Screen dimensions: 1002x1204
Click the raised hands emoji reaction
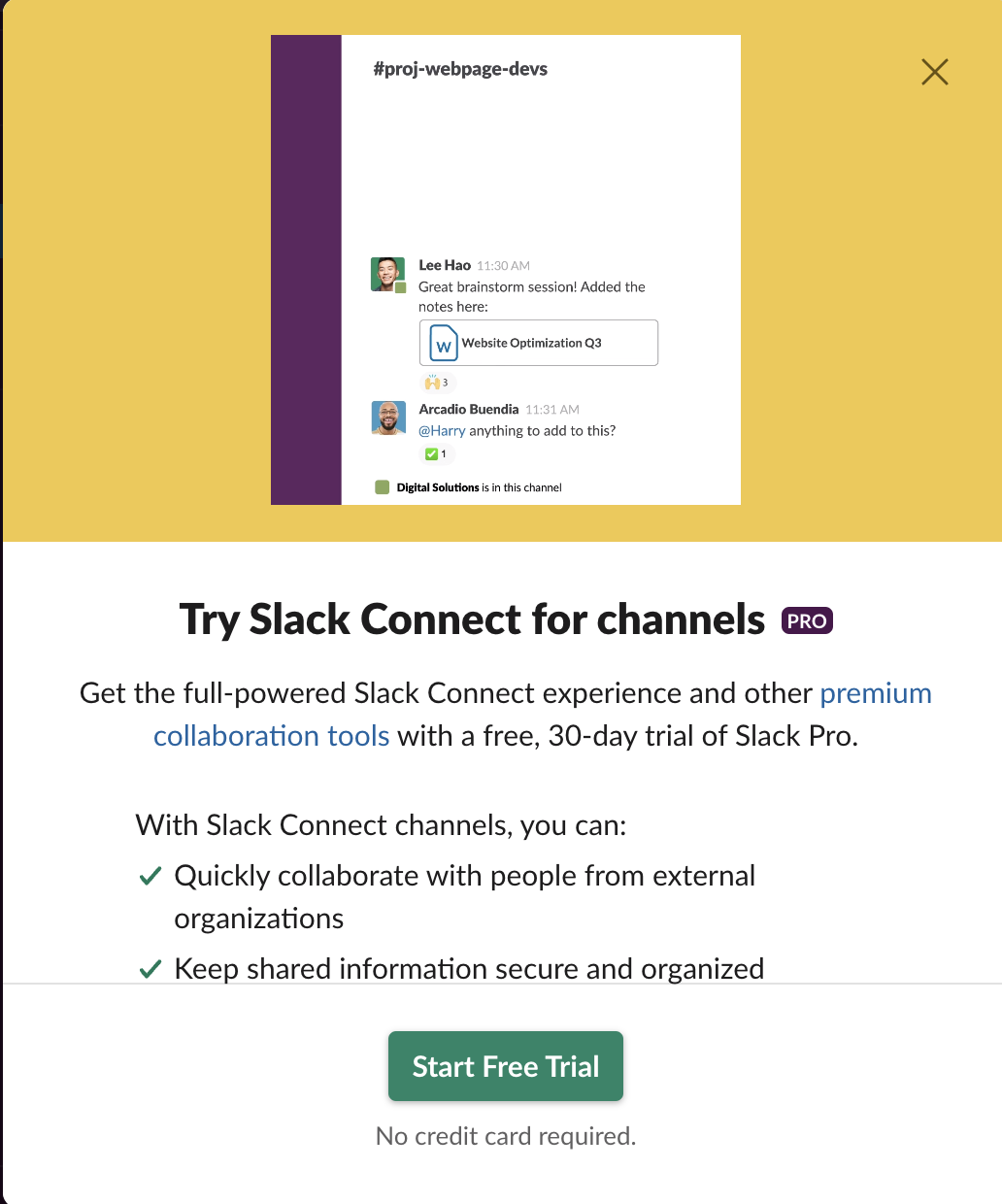coord(437,383)
